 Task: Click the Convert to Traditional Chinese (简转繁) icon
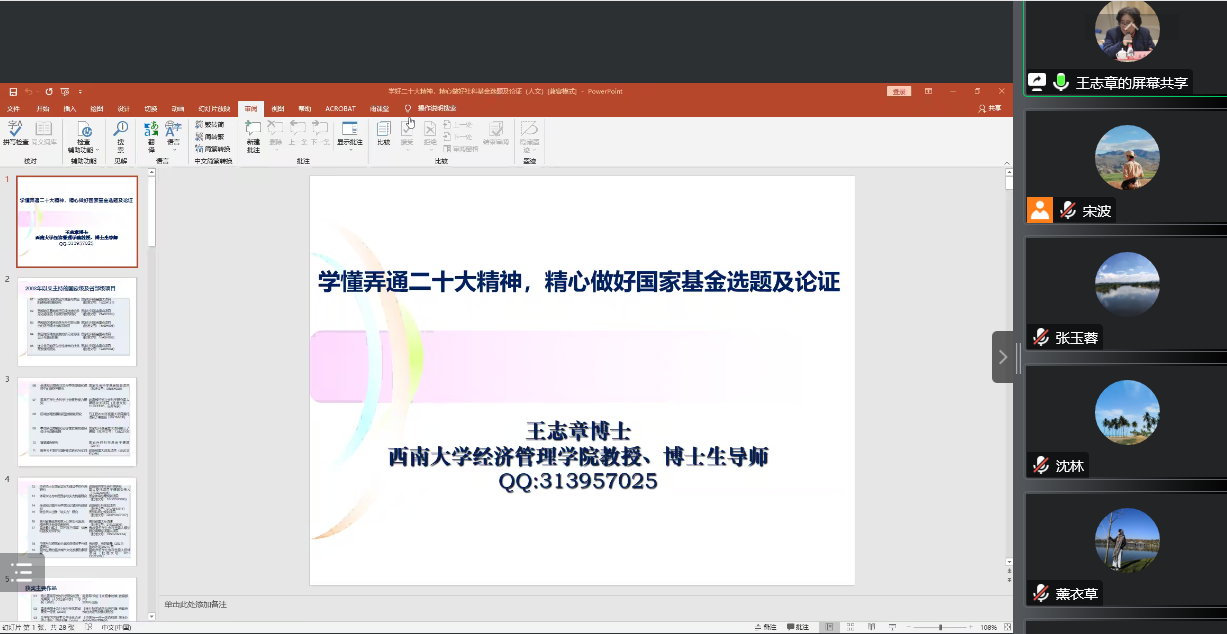pyautogui.click(x=208, y=136)
